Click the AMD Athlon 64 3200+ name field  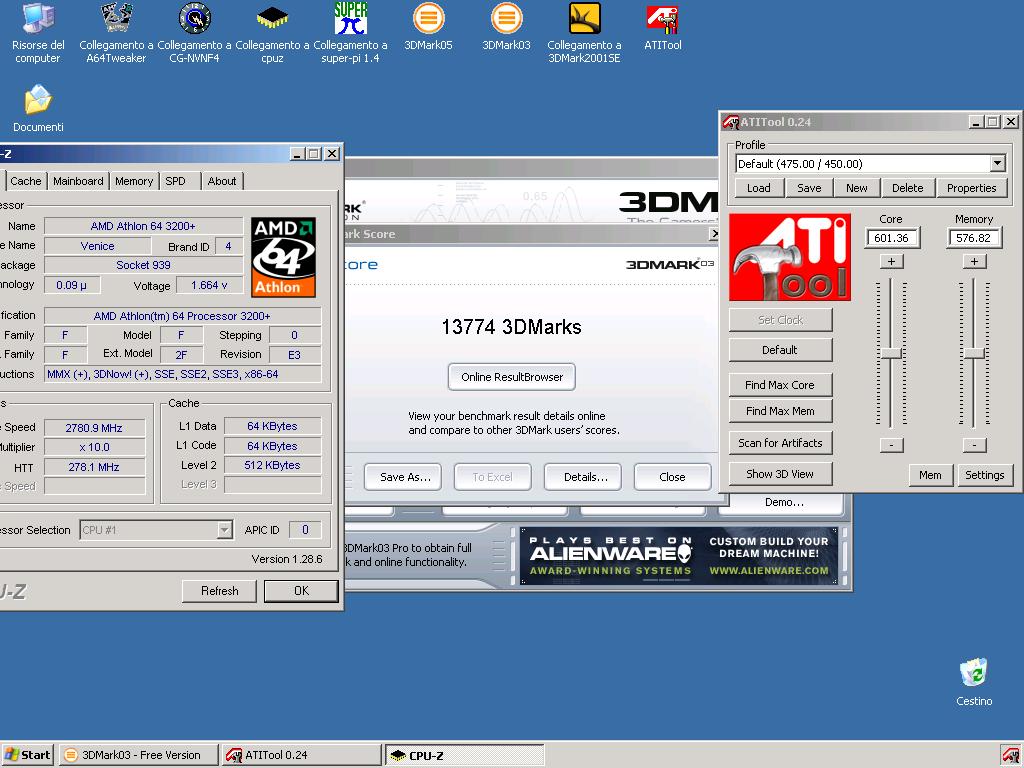point(143,226)
